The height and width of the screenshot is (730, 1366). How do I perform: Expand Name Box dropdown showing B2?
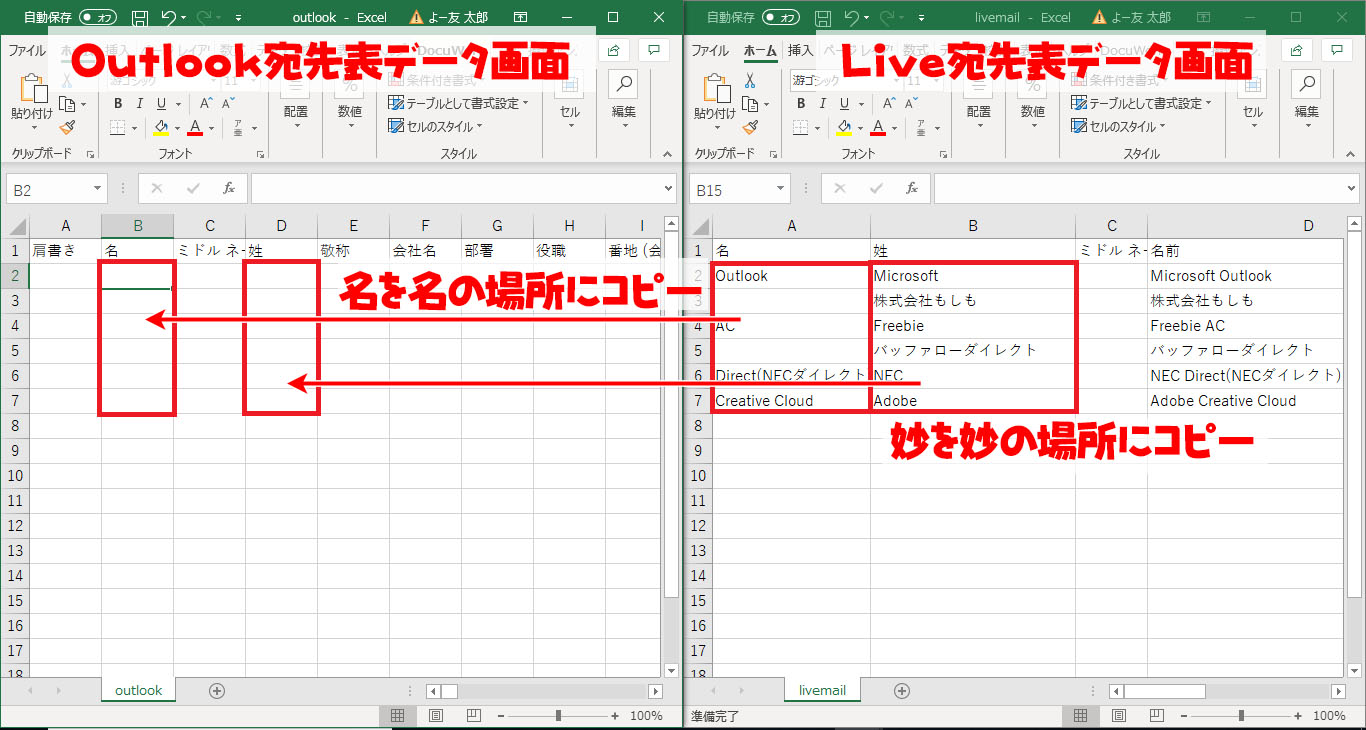pyautogui.click(x=98, y=188)
